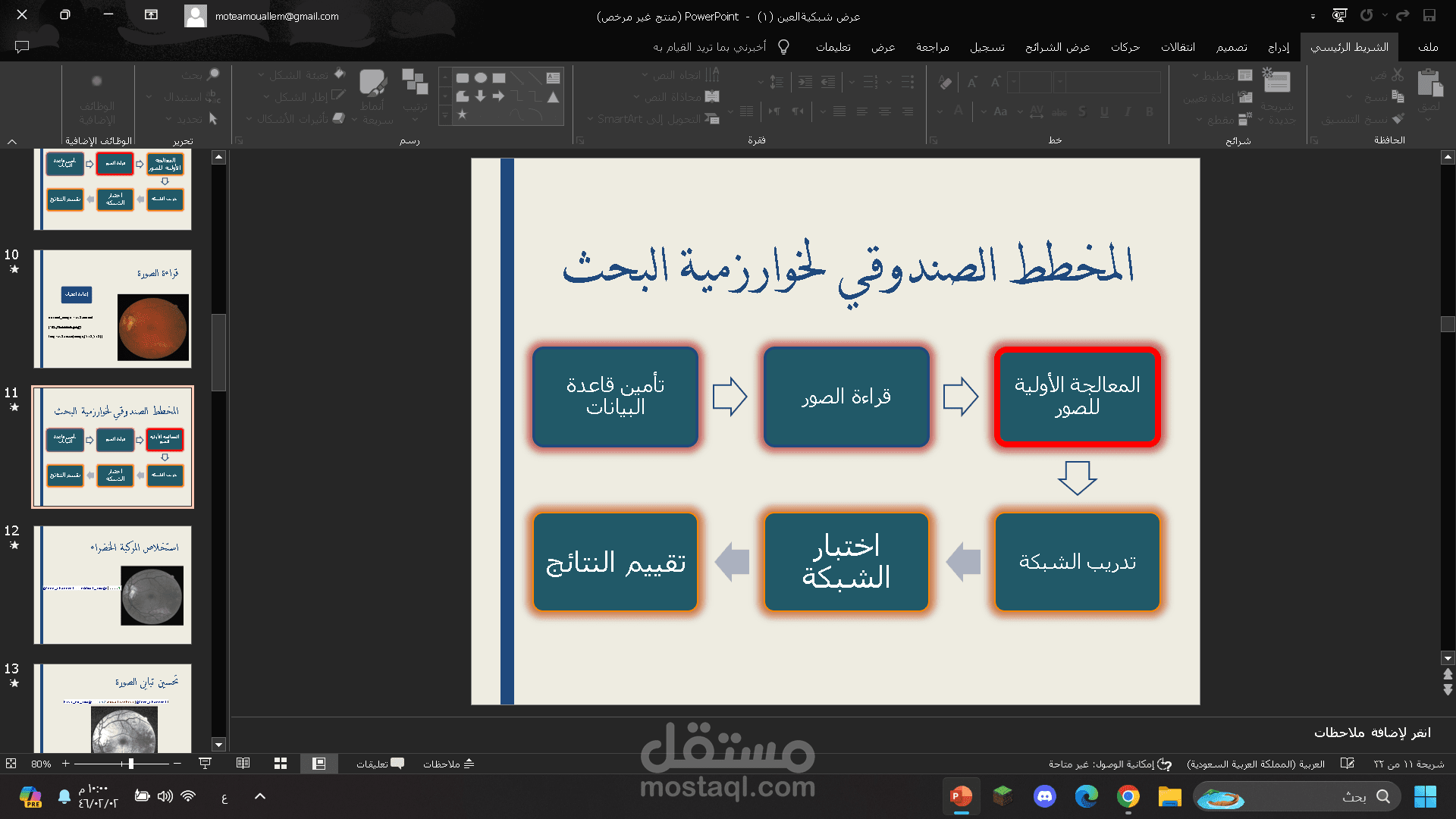Switch to the Slide Show (عرض الشرائح) tab

pyautogui.click(x=1058, y=47)
